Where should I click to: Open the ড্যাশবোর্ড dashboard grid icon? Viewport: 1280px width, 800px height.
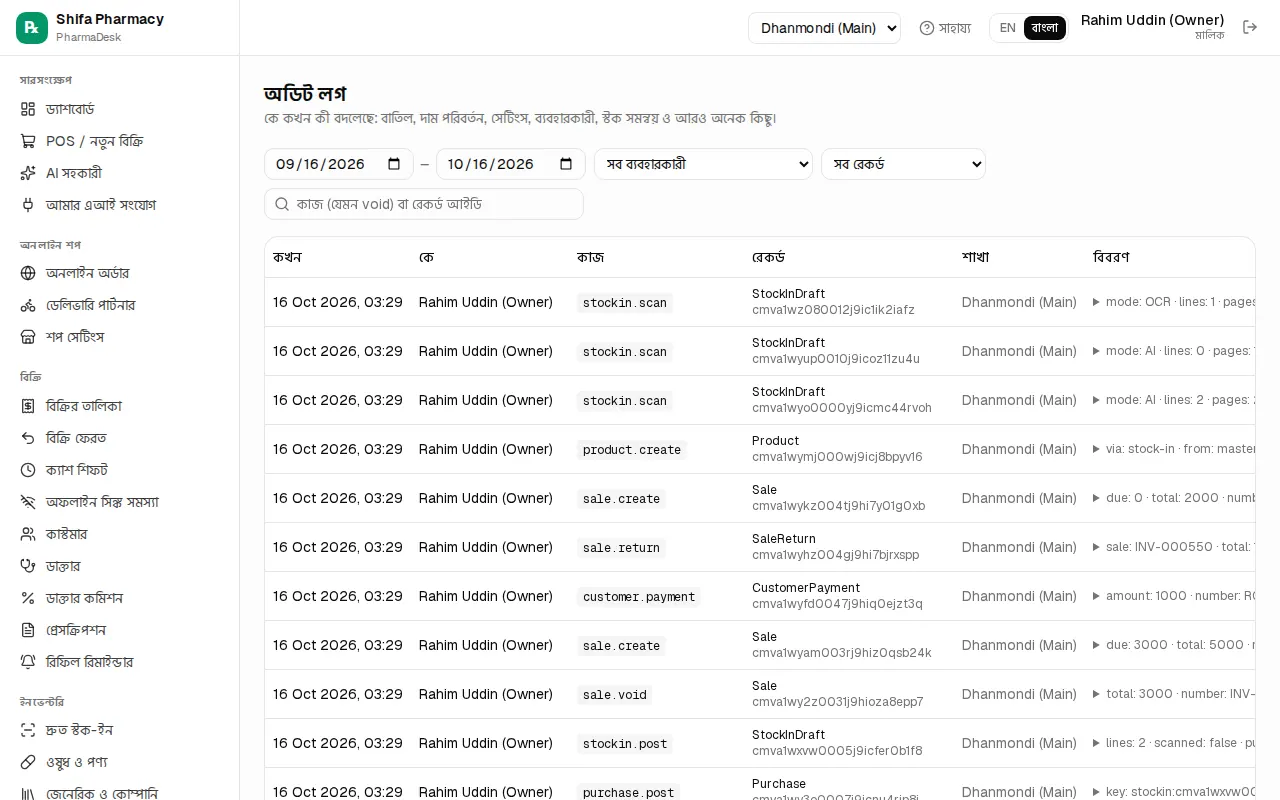click(28, 109)
